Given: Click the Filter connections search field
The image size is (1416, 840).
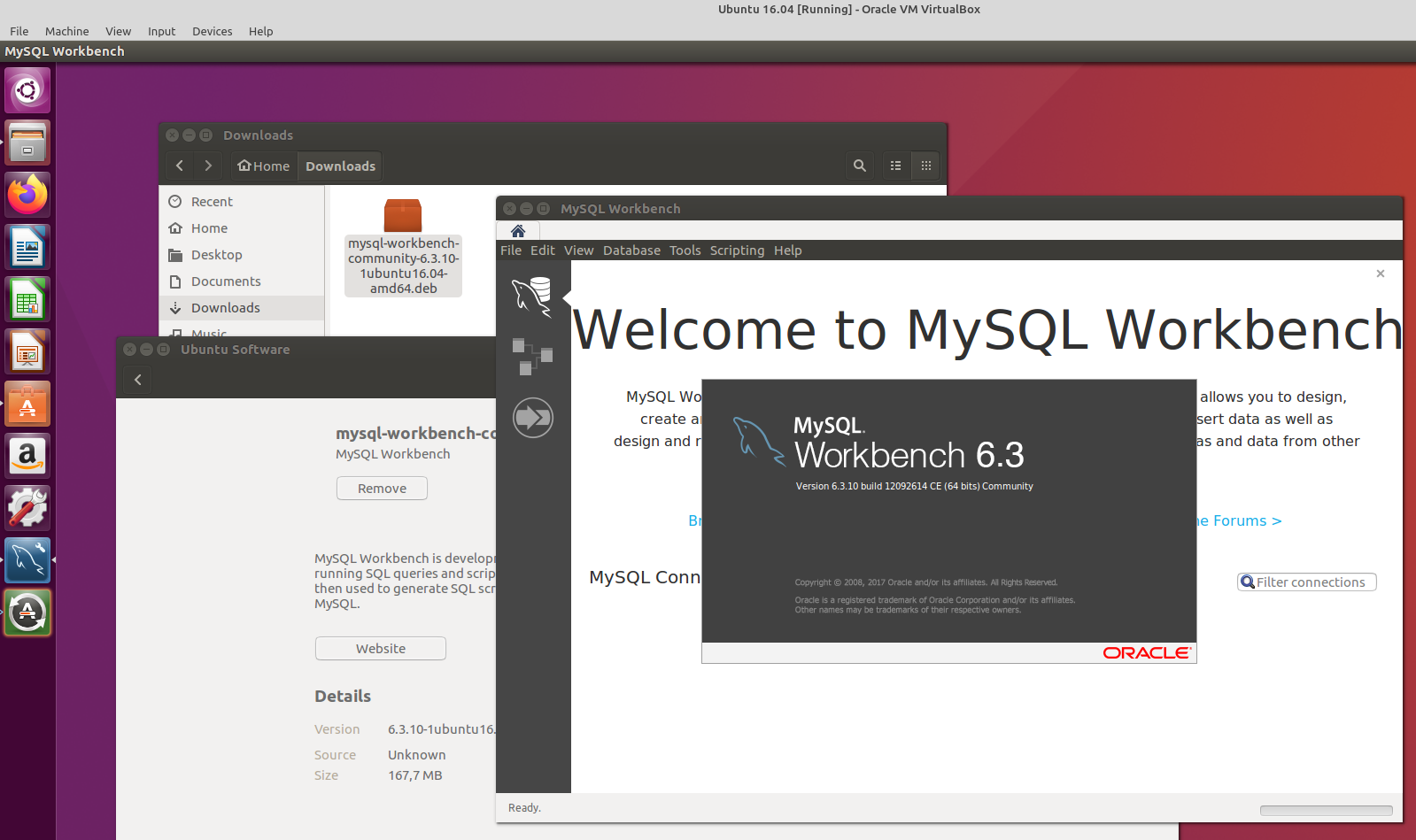Looking at the screenshot, I should coord(1307,582).
